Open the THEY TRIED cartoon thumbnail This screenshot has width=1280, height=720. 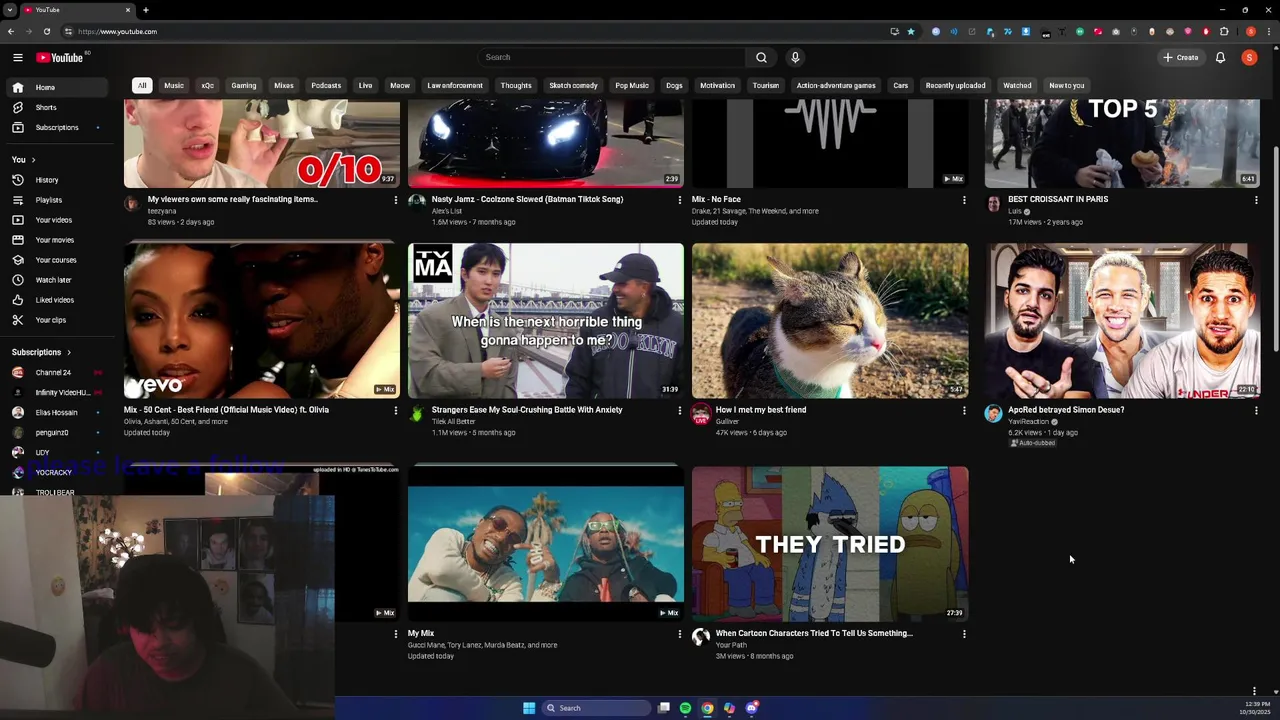pyautogui.click(x=830, y=544)
